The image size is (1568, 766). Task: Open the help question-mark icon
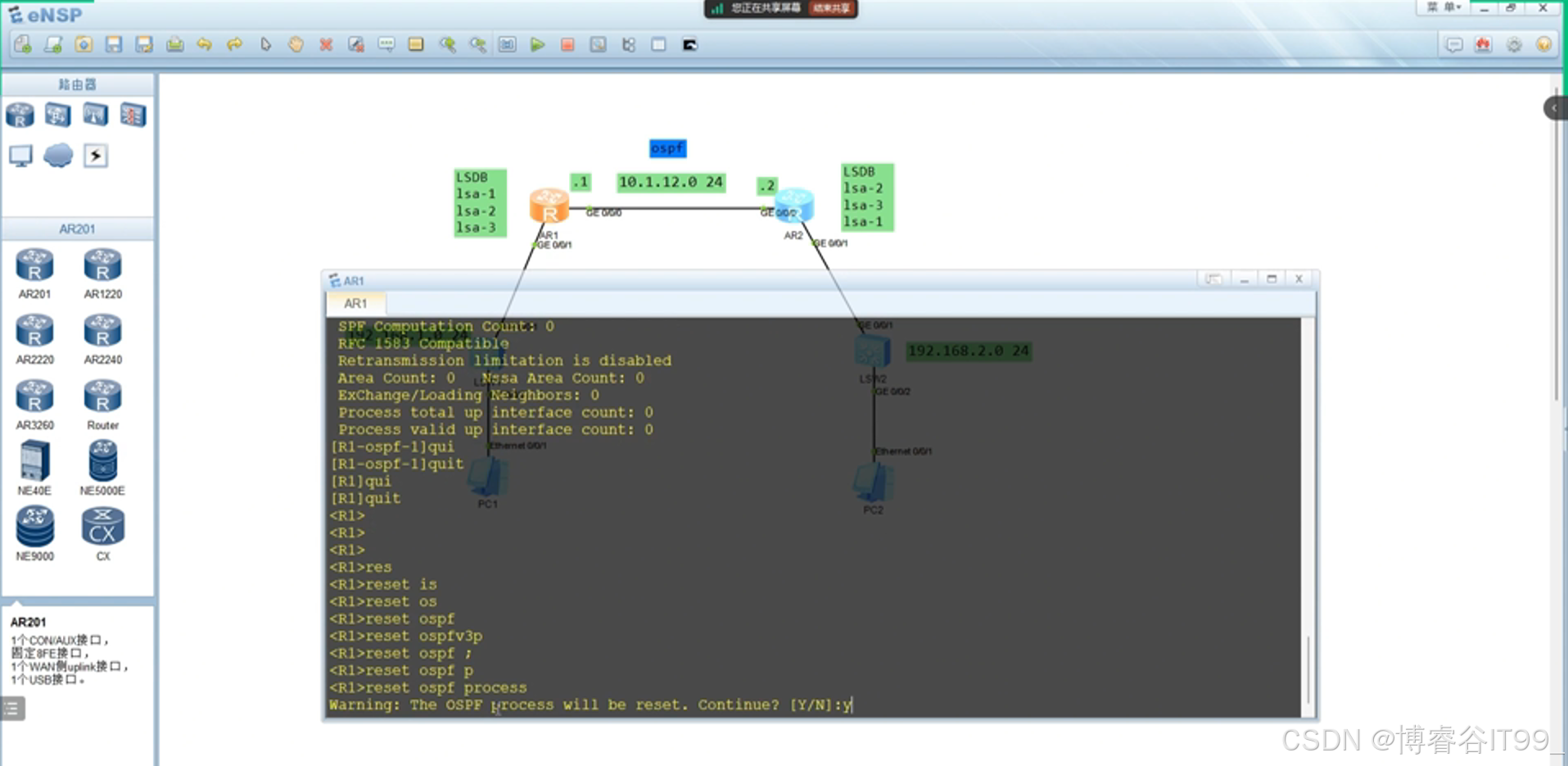pos(1544,45)
